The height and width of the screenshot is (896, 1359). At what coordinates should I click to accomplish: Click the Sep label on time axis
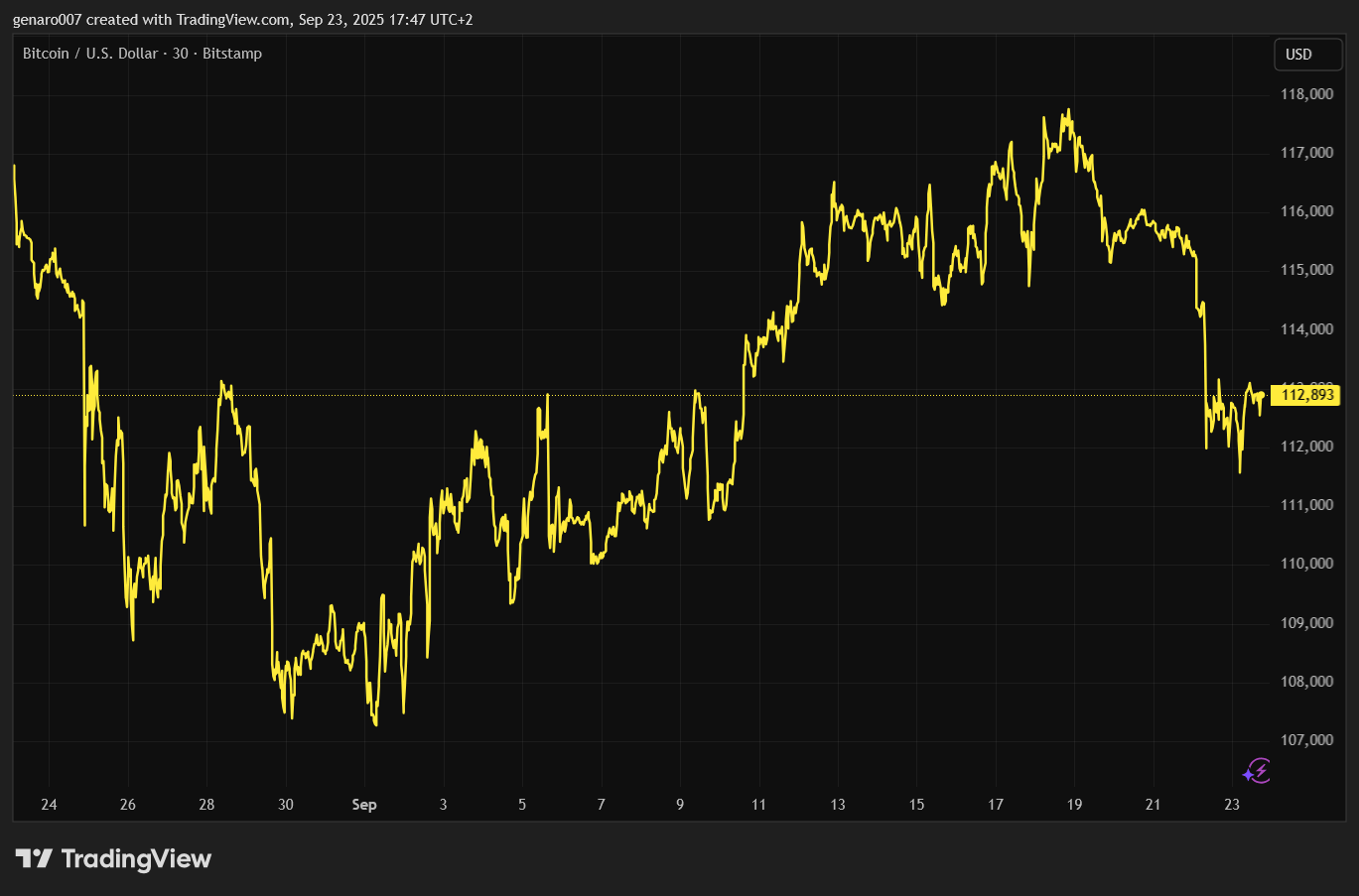coord(364,805)
